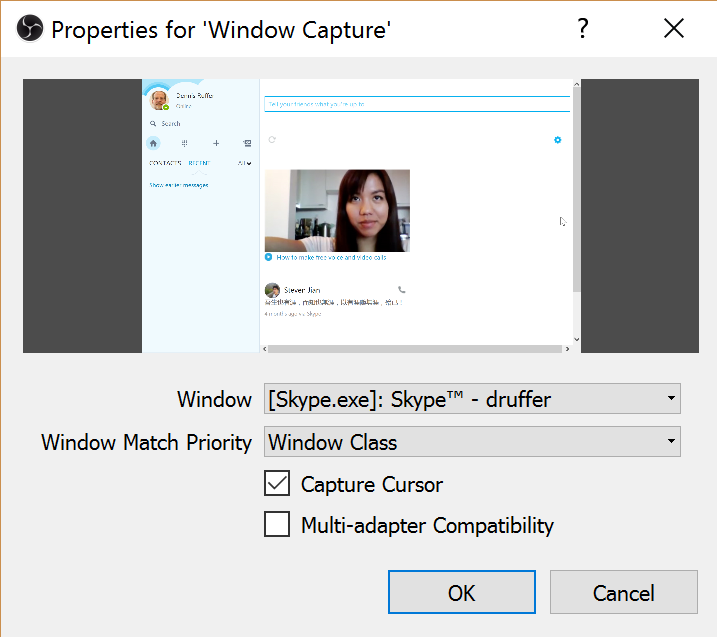Viewport: 717px width, 637px height.
Task: Disable the Capture Cursor checkbox
Action: [277, 484]
